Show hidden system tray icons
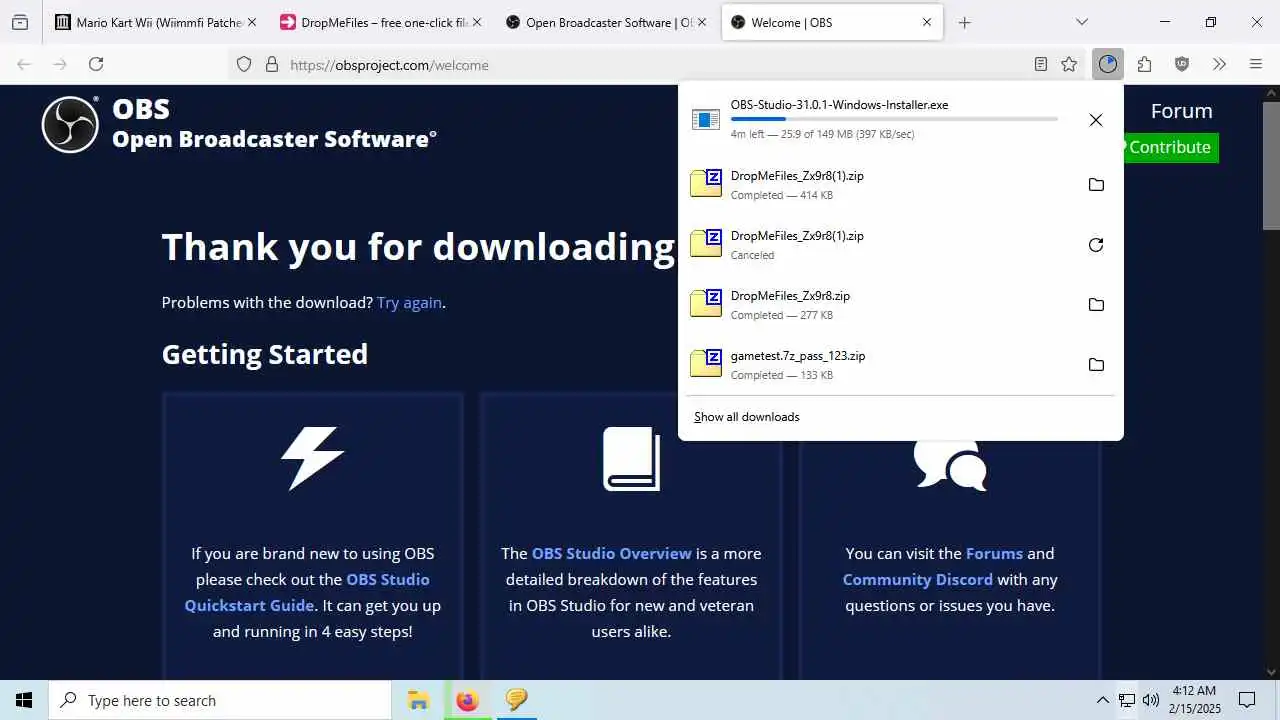 pyautogui.click(x=1103, y=700)
